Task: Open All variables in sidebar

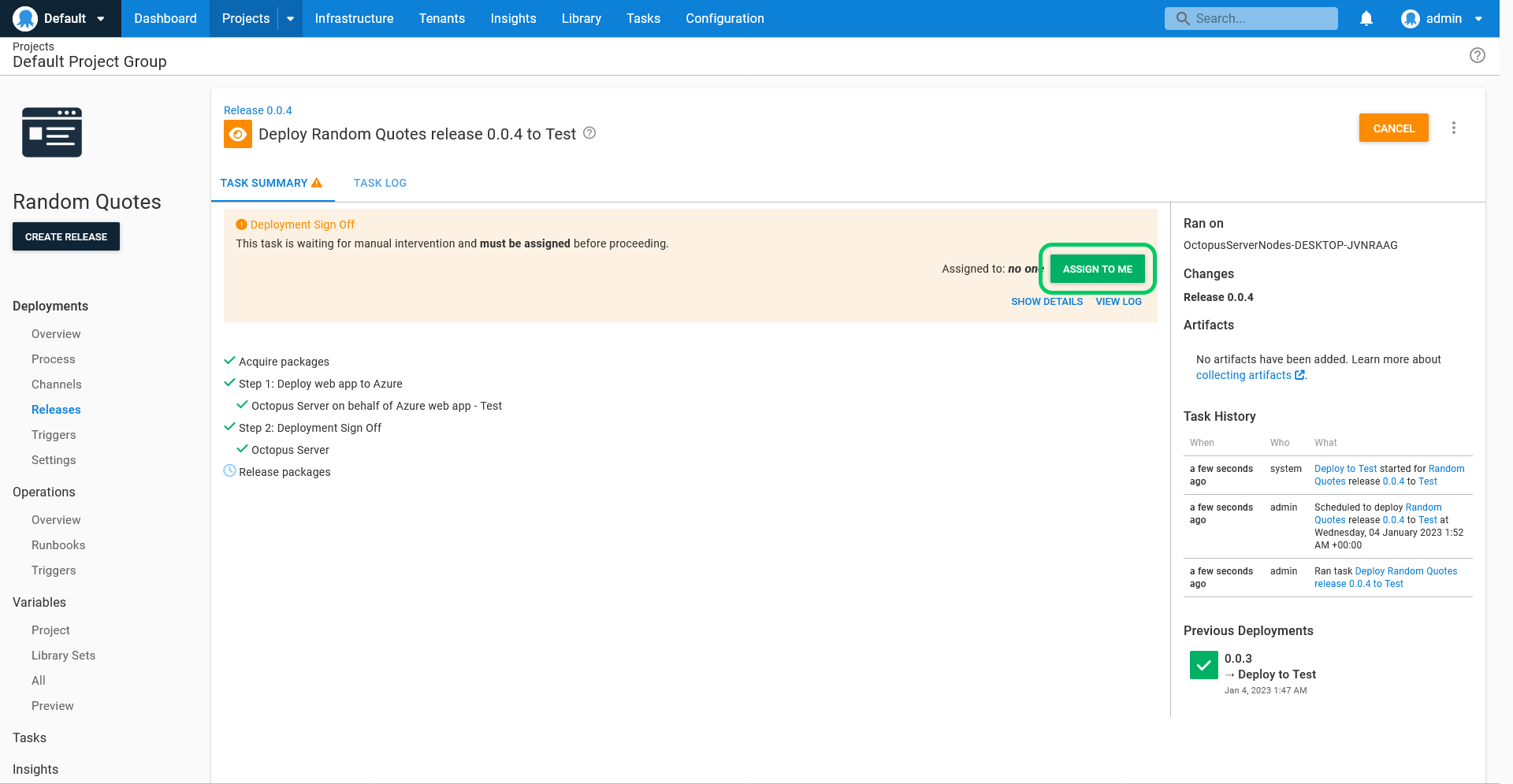Action: coord(39,681)
